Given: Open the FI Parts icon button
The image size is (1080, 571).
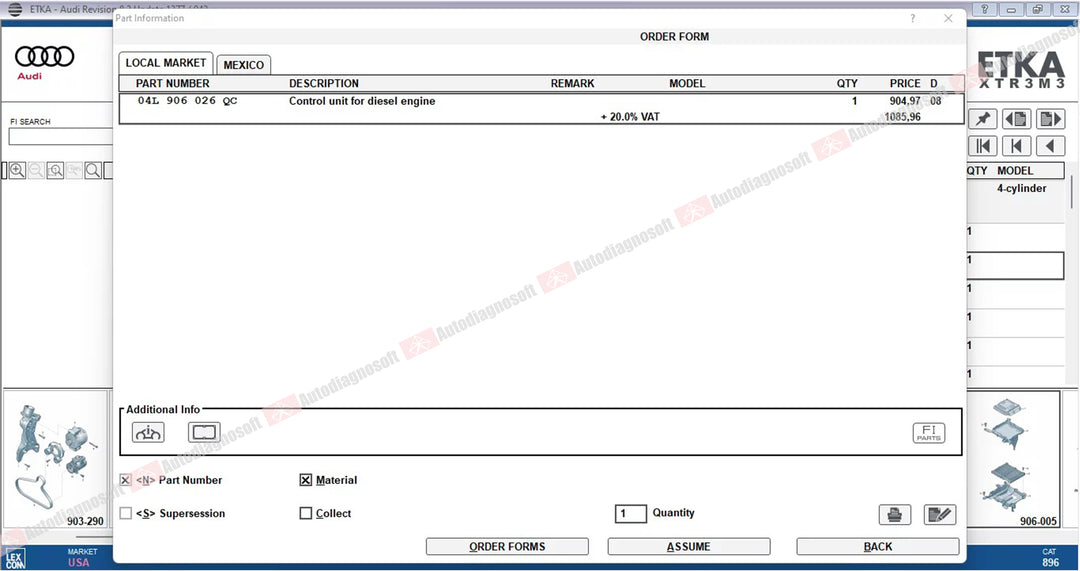Looking at the screenshot, I should [x=928, y=433].
